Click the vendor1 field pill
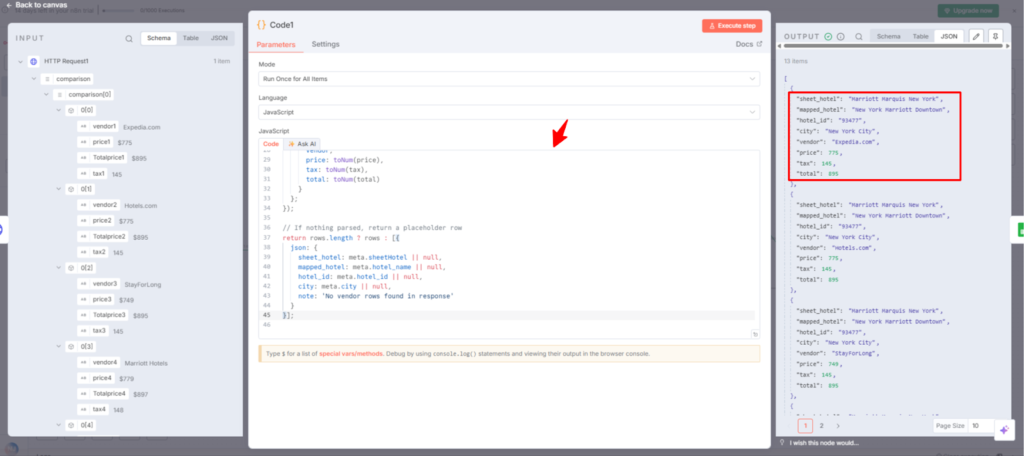1024x456 pixels. pos(98,126)
